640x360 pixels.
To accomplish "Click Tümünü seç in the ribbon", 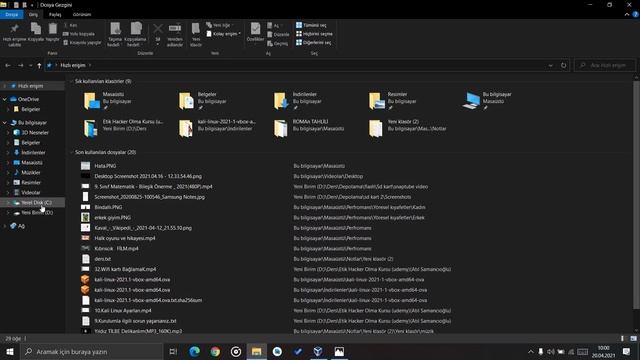I will [x=311, y=25].
